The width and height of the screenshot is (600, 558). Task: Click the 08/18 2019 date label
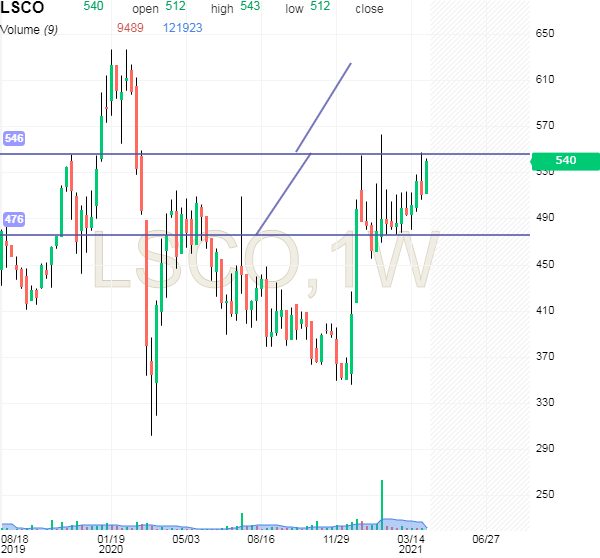click(15, 544)
